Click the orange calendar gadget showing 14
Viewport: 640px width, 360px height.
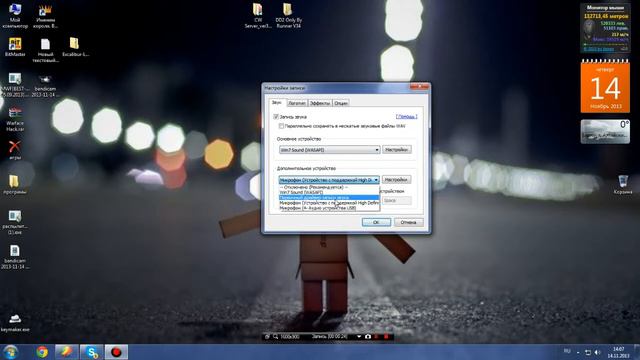point(605,87)
